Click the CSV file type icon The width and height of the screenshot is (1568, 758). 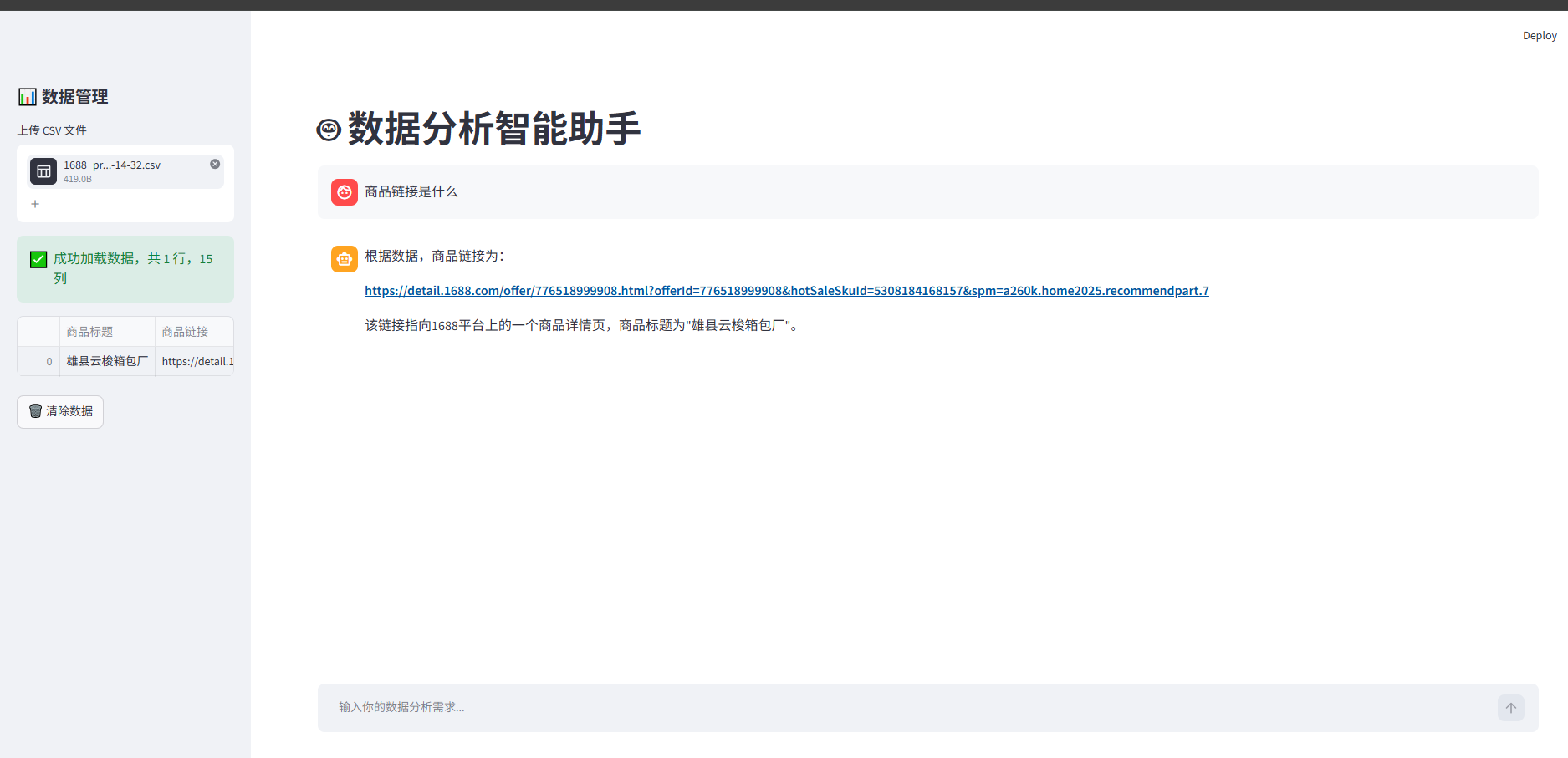(43, 171)
